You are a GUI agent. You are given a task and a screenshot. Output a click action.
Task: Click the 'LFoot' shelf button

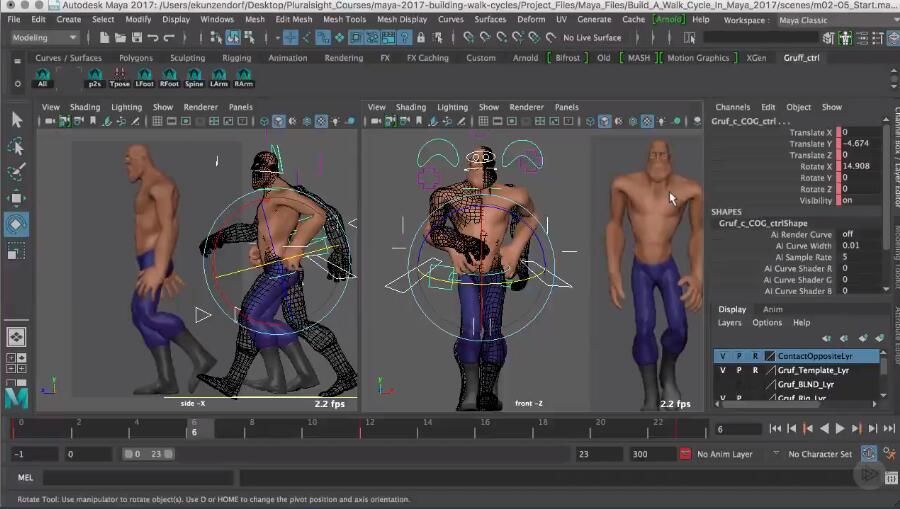point(145,77)
